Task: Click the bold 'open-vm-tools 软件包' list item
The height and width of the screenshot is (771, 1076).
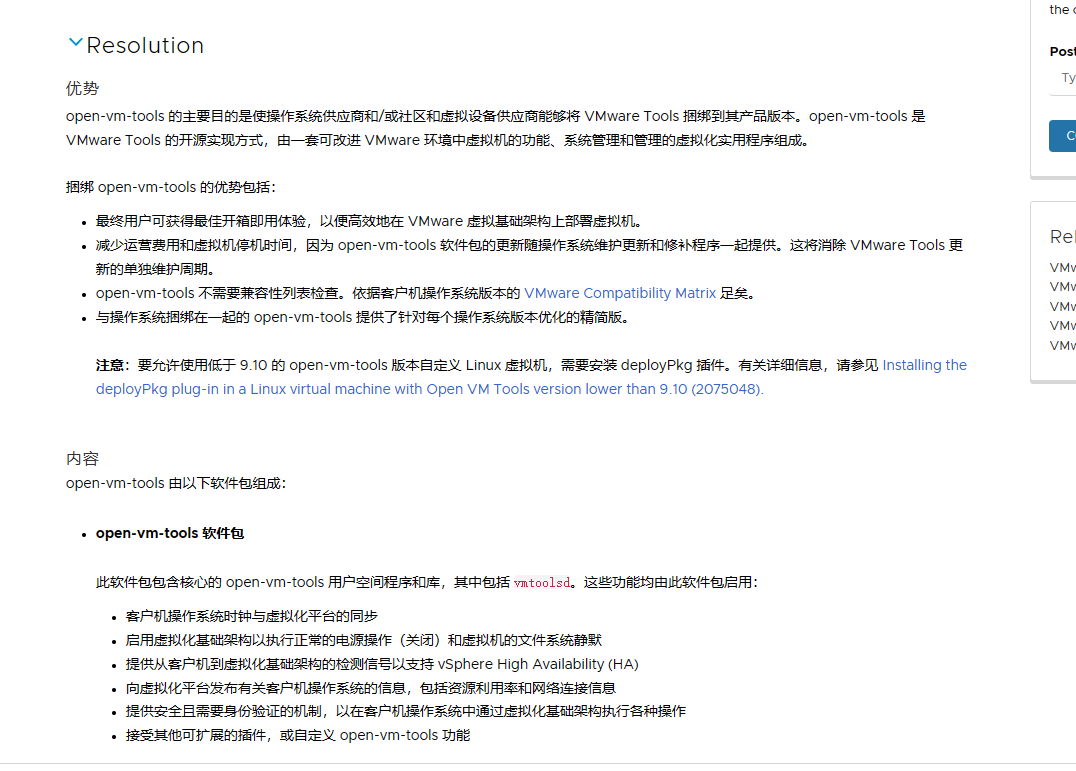Action: (x=170, y=533)
